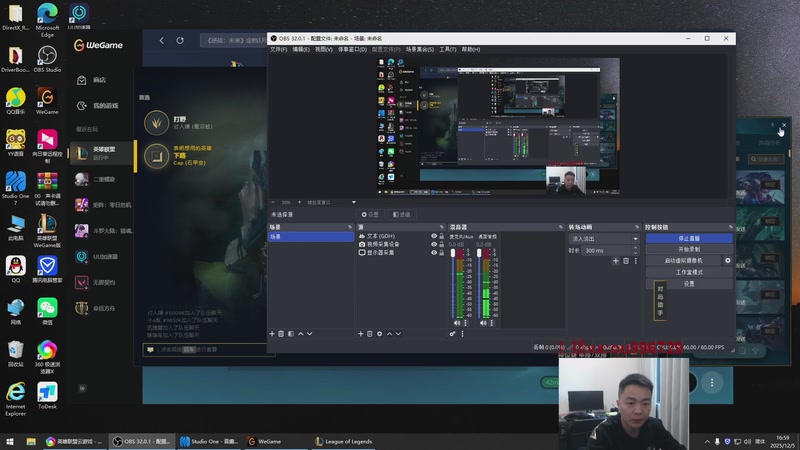Move the scene up with the arrow
The height and width of the screenshot is (450, 800).
coord(301,334)
